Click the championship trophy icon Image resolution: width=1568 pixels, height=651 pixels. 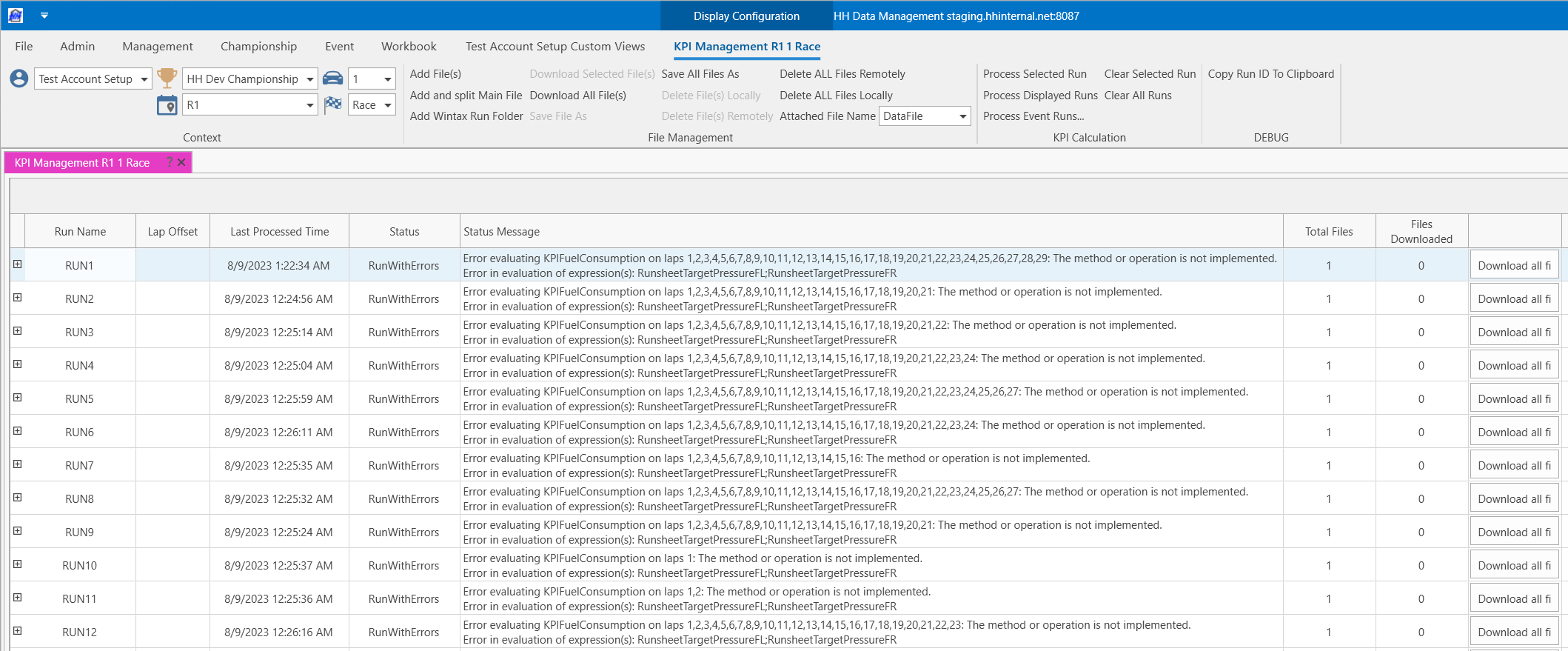167,78
